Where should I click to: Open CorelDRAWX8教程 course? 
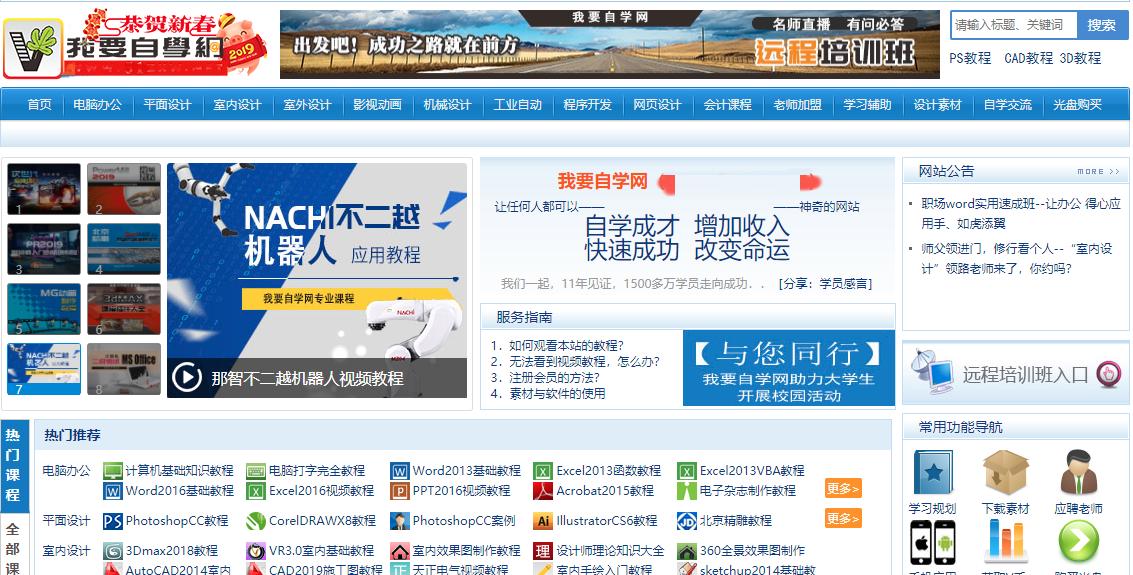(322, 521)
